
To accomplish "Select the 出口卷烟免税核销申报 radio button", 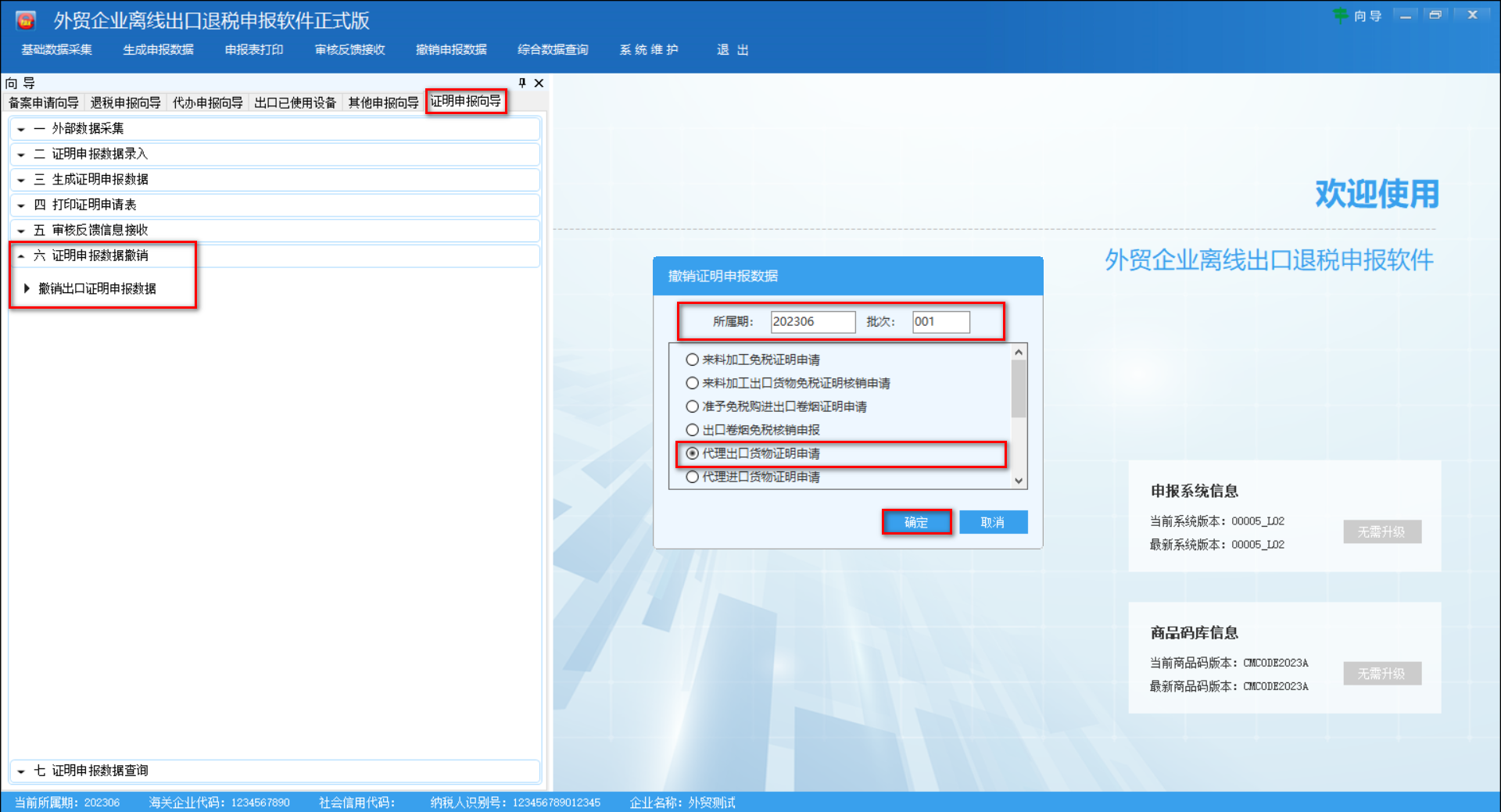I will point(693,430).
